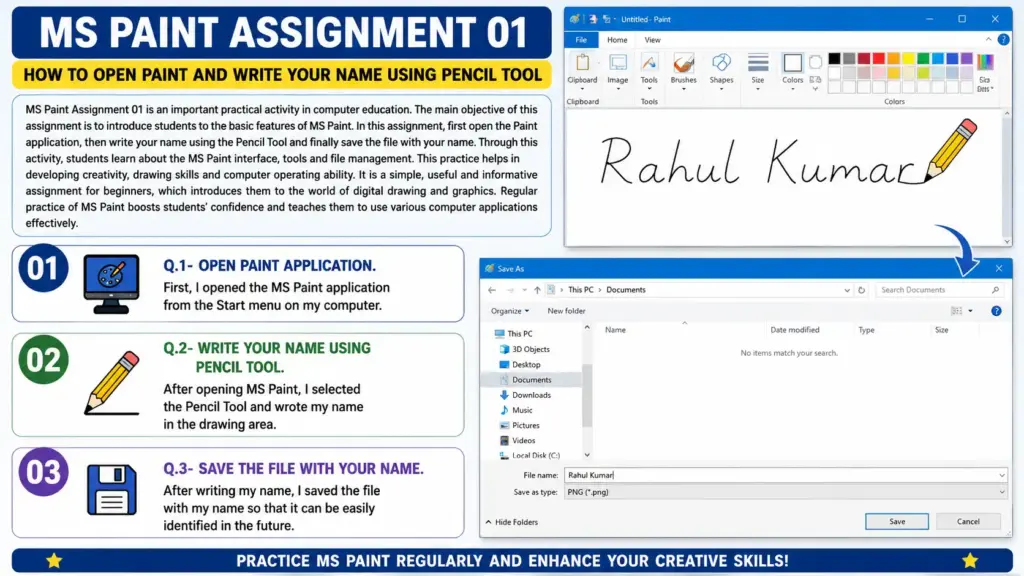Click the Cancel button

[968, 521]
